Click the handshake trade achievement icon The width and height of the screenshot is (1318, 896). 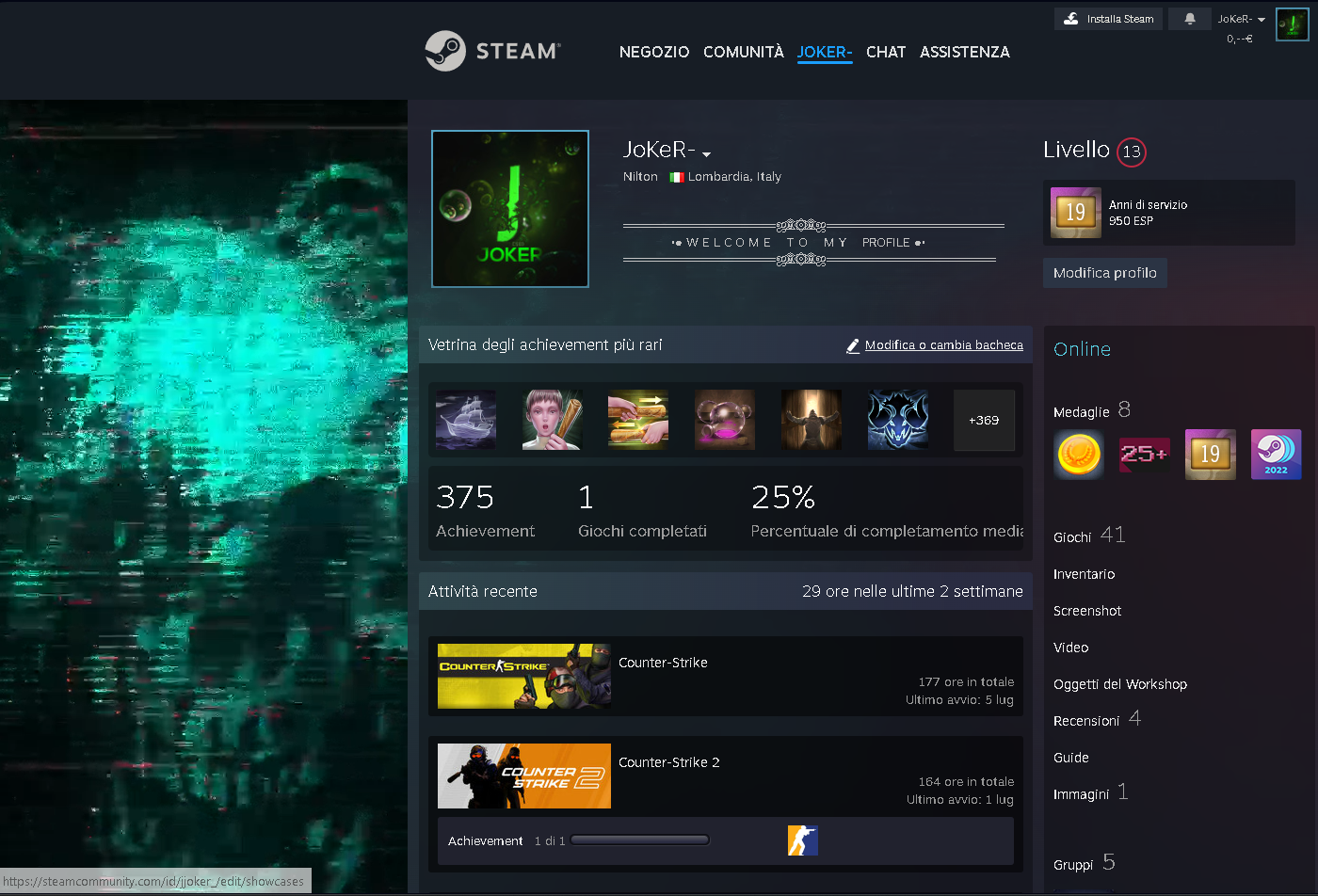point(638,420)
